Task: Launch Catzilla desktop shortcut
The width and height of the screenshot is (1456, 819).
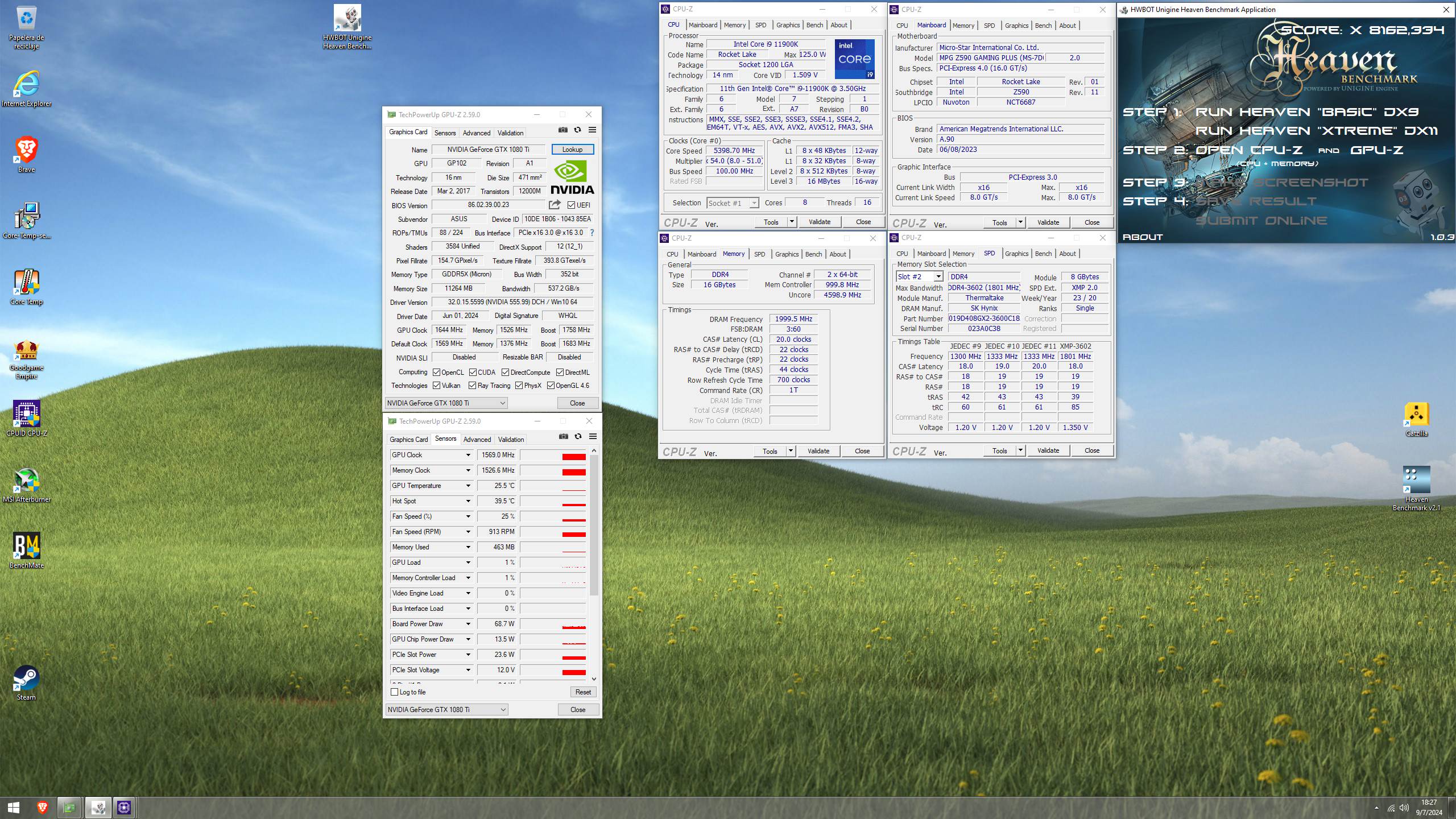Action: 1416,420
